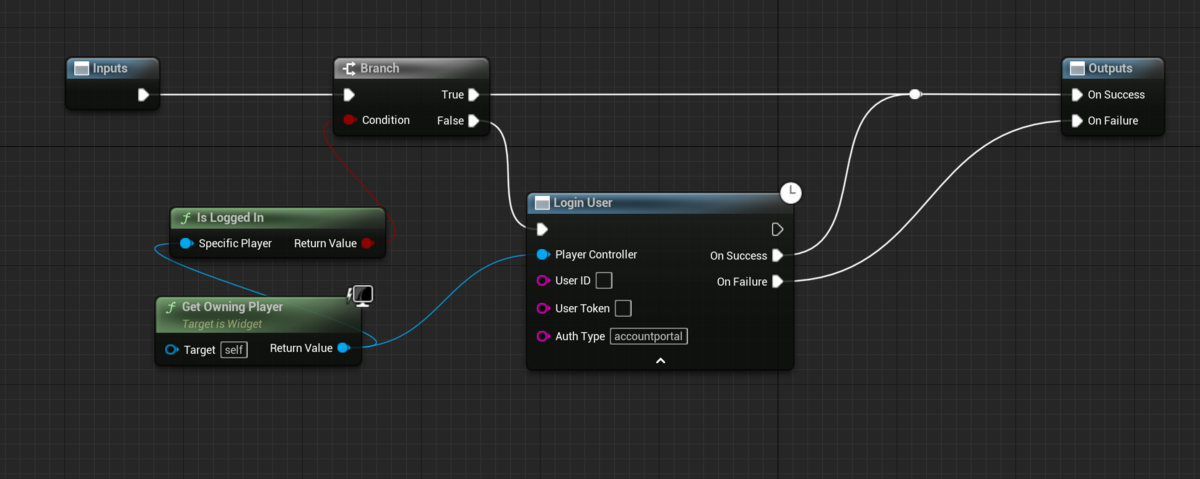Click the Branch Condition red pin
Viewport: 1200px width, 479px height.
coord(349,120)
